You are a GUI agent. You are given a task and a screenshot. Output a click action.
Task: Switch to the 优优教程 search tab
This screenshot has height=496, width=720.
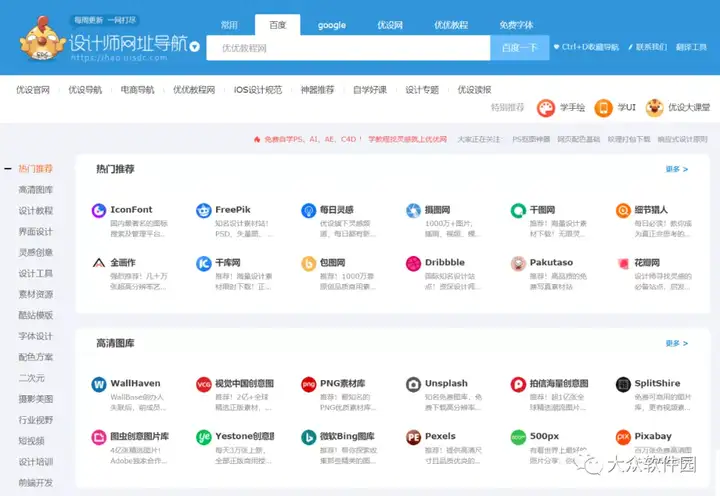click(451, 25)
